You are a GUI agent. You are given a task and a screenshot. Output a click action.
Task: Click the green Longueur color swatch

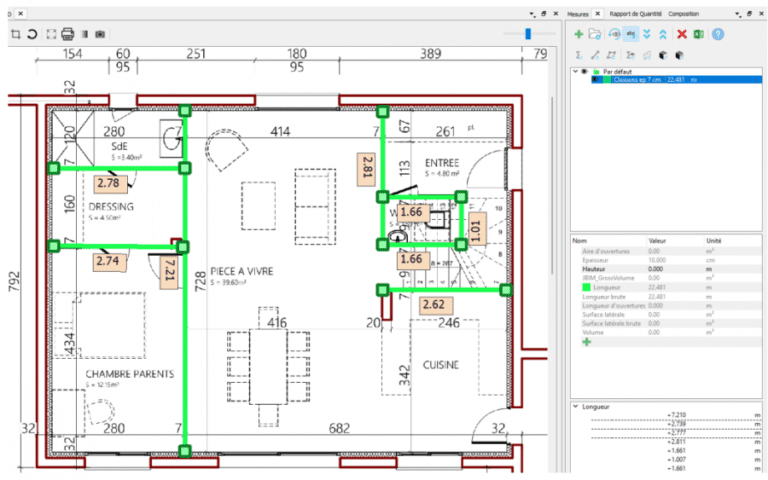coord(586,288)
